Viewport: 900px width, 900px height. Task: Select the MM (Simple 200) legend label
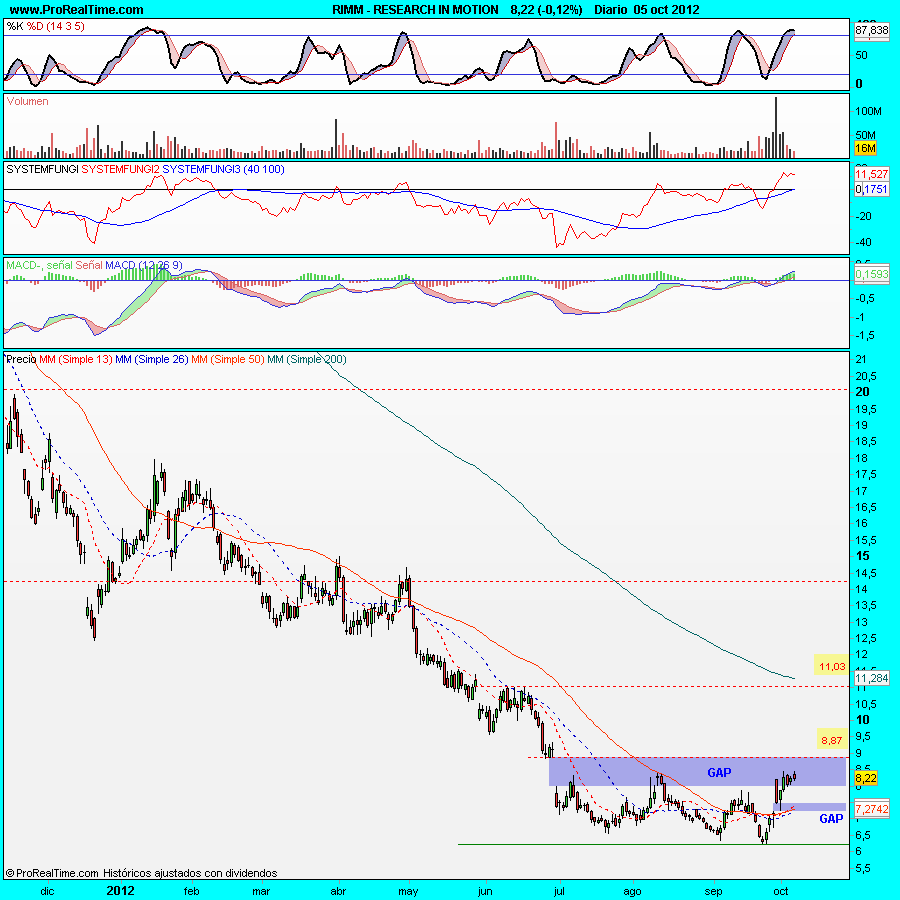(x=307, y=359)
